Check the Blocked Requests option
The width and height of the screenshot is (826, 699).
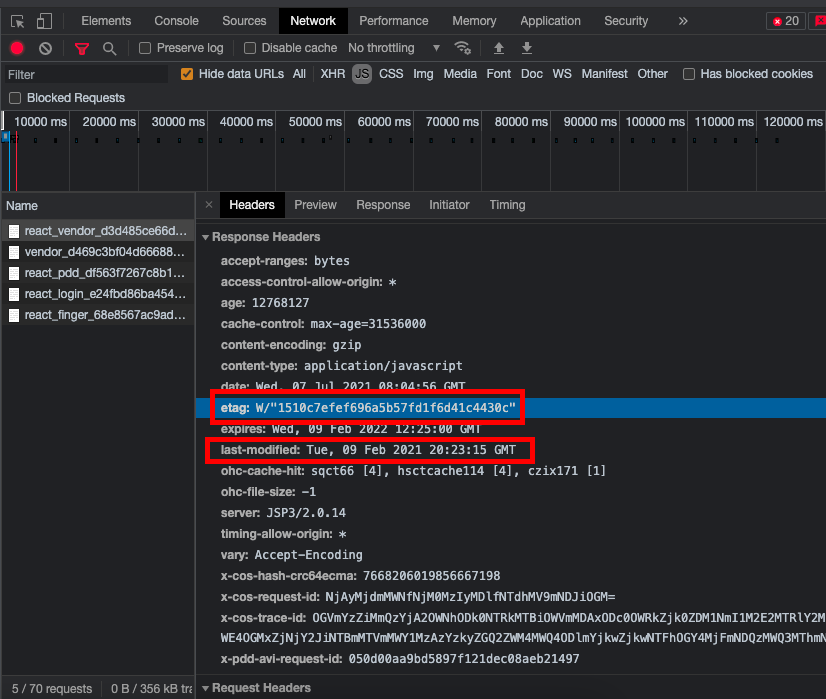point(15,98)
